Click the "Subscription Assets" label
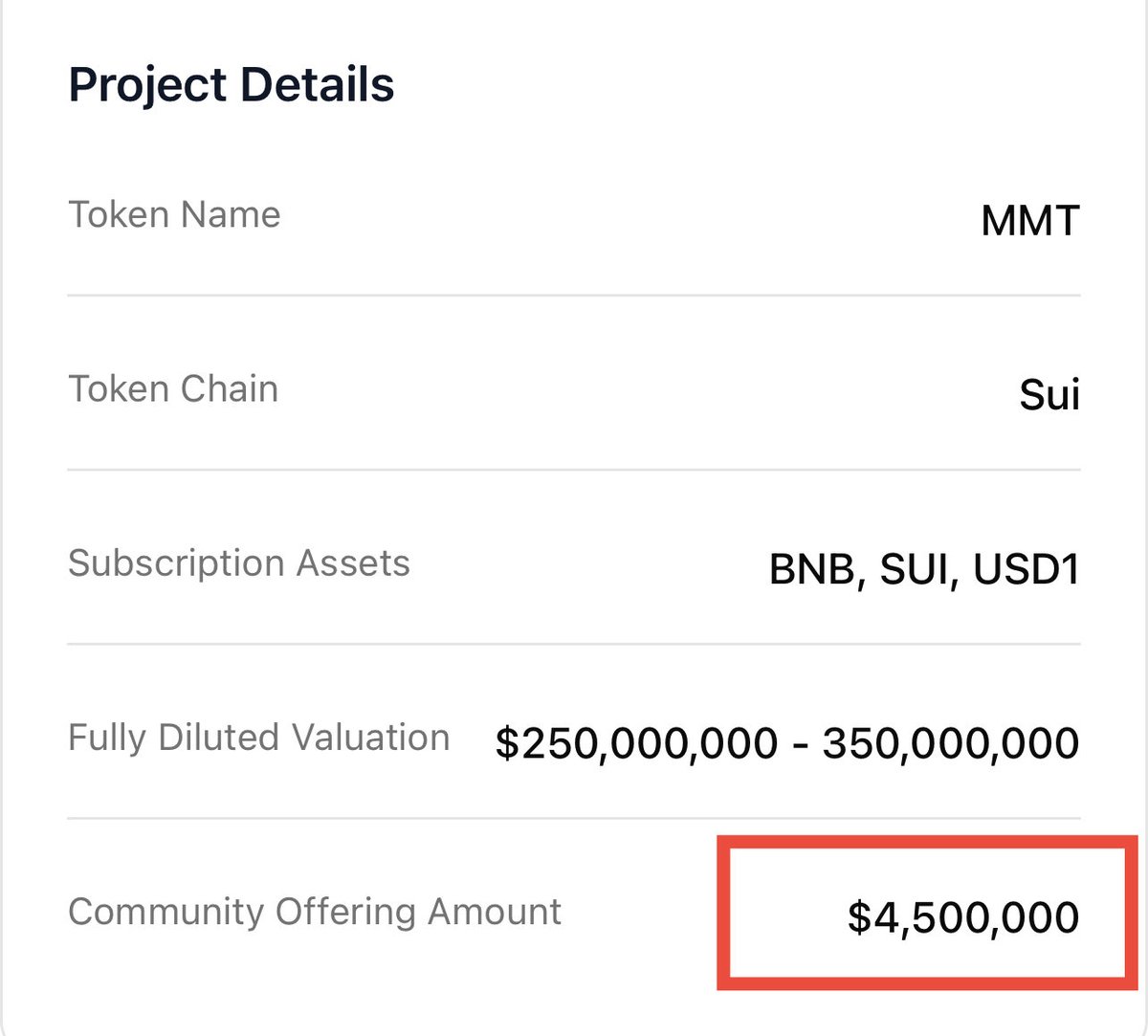The image size is (1148, 1036). [x=238, y=563]
